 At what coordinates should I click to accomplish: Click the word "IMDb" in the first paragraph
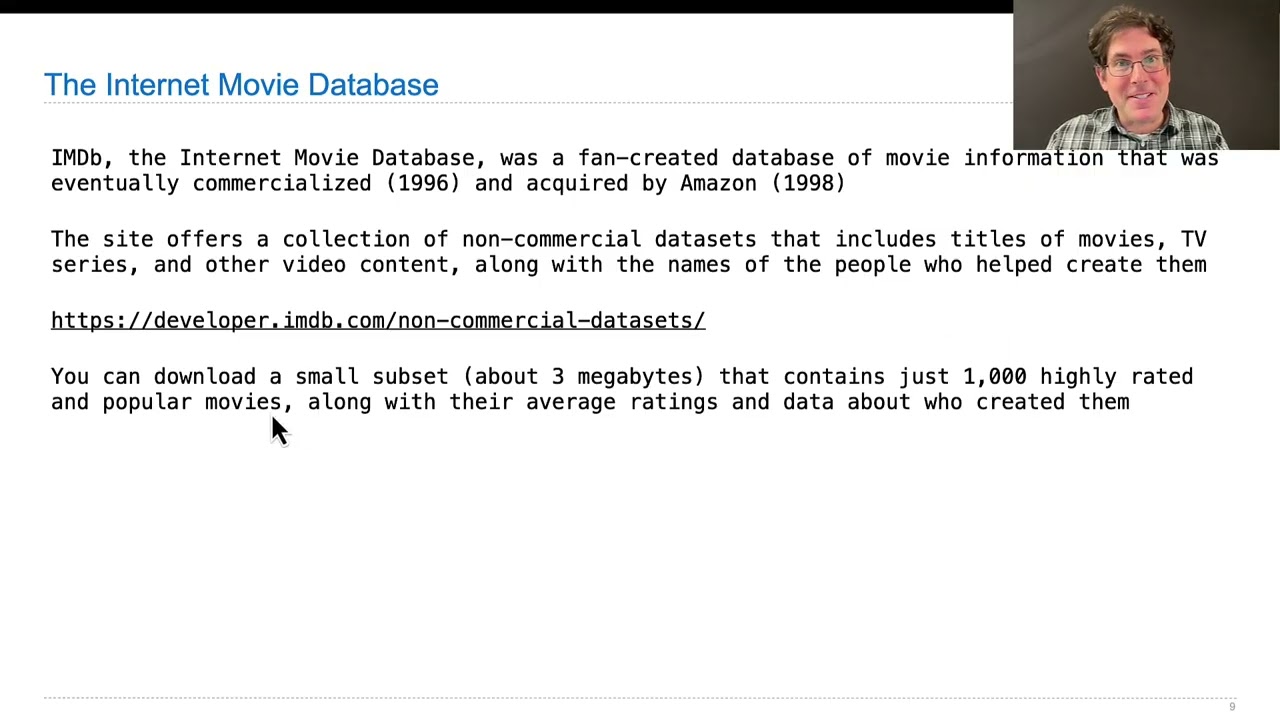76,158
